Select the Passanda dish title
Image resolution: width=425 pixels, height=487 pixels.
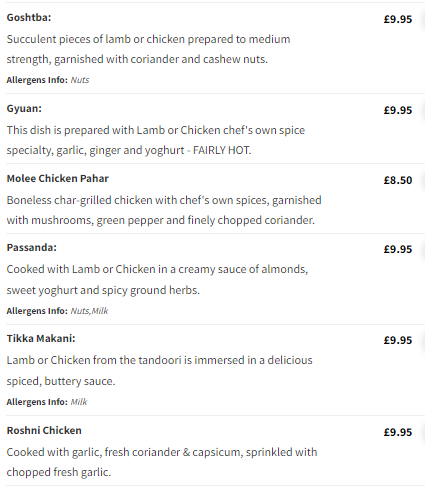pyautogui.click(x=32, y=247)
